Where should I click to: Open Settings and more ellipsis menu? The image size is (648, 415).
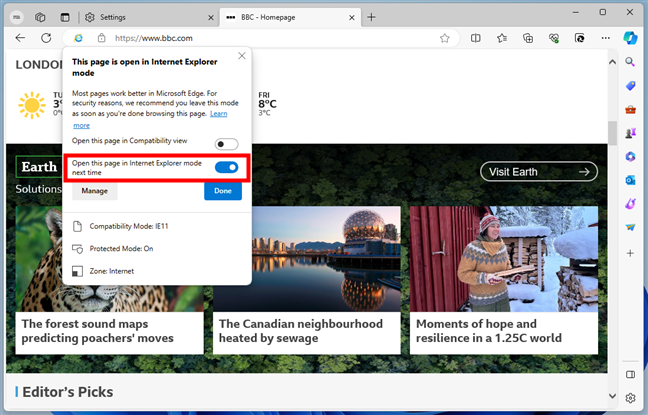pyautogui.click(x=605, y=38)
